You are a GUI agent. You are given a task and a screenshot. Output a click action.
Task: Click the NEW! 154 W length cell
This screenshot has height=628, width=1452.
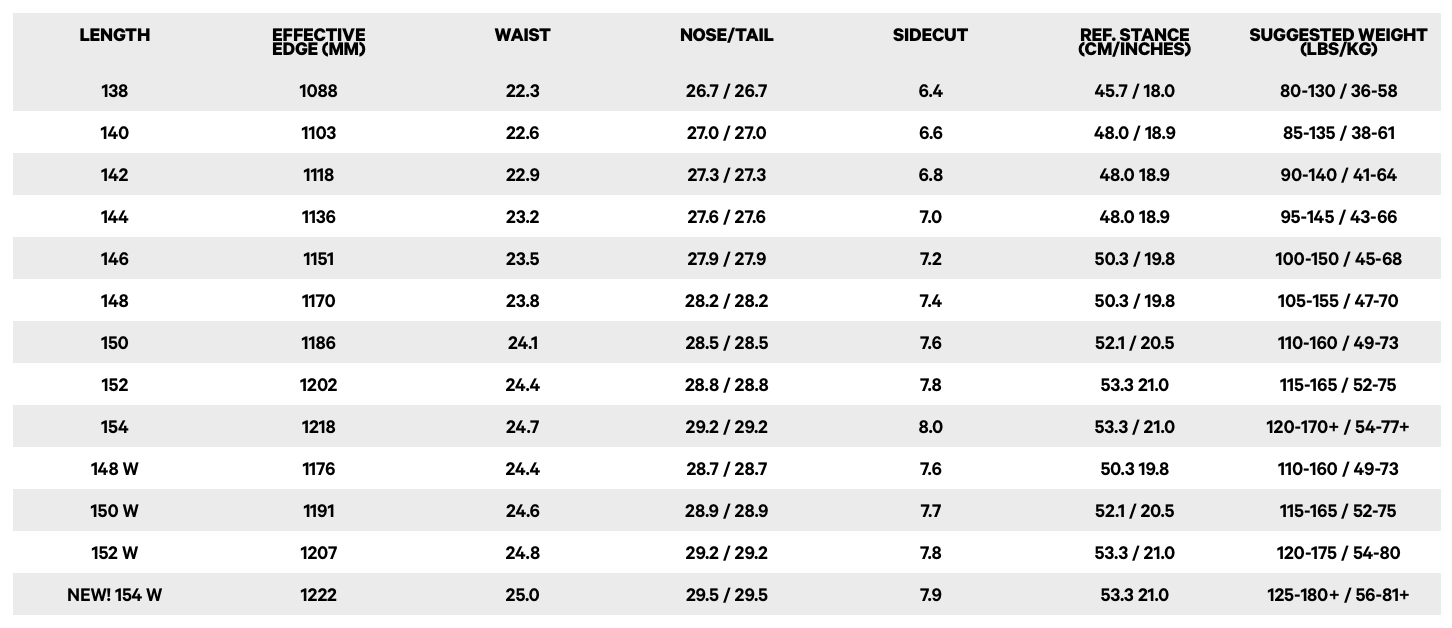[114, 595]
